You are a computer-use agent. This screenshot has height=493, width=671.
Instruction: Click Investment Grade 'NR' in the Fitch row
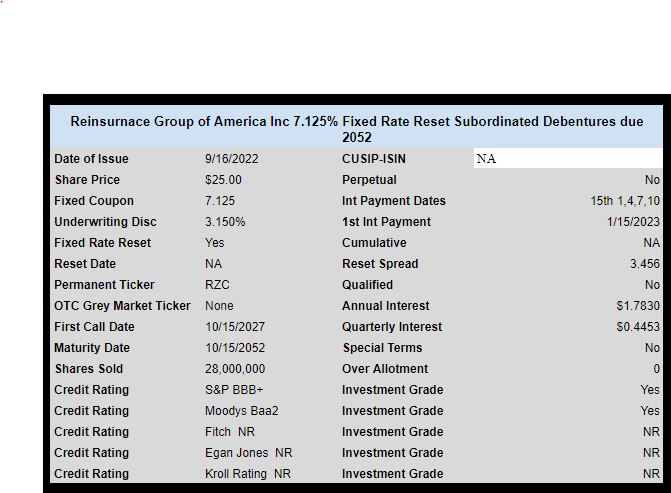click(x=651, y=432)
